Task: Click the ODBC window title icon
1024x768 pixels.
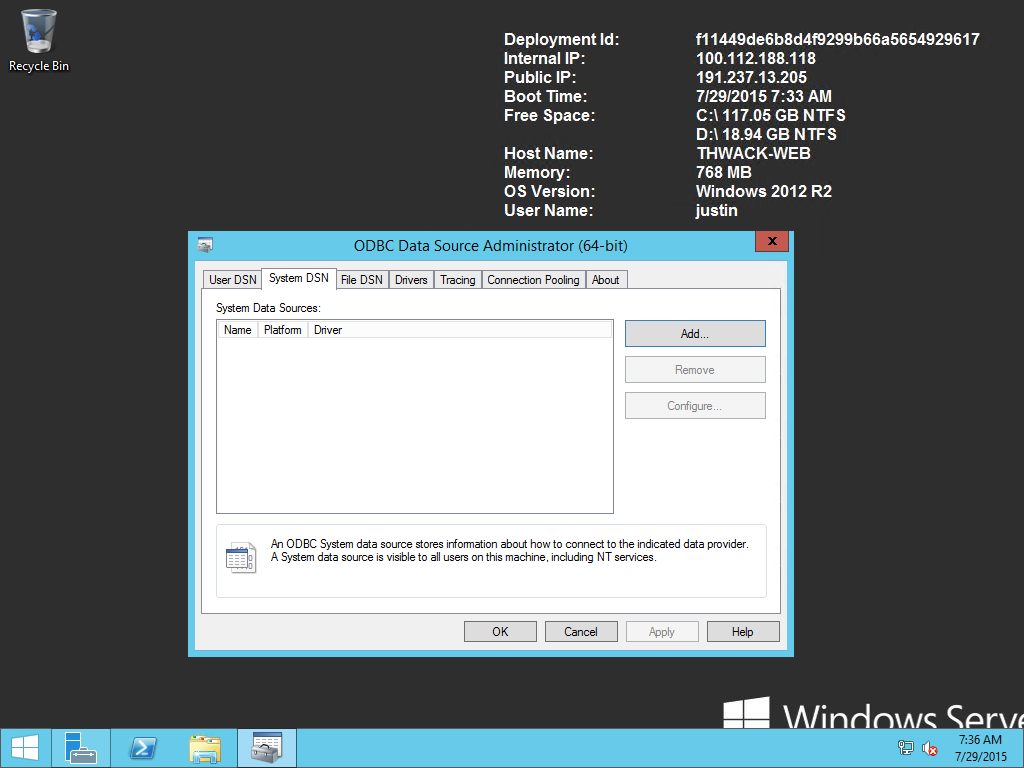Action: pyautogui.click(x=205, y=245)
